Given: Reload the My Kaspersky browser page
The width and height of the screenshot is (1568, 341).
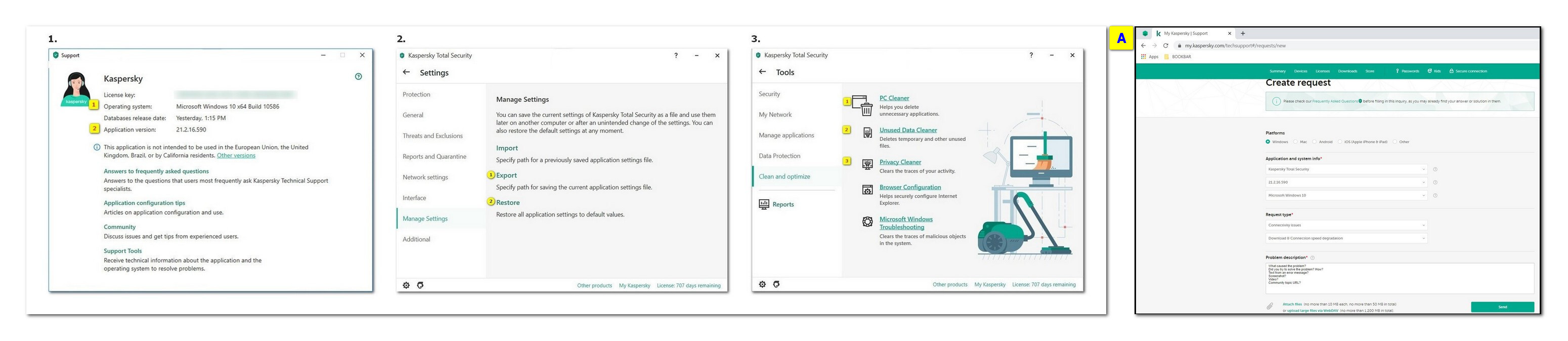Looking at the screenshot, I should (1166, 46).
